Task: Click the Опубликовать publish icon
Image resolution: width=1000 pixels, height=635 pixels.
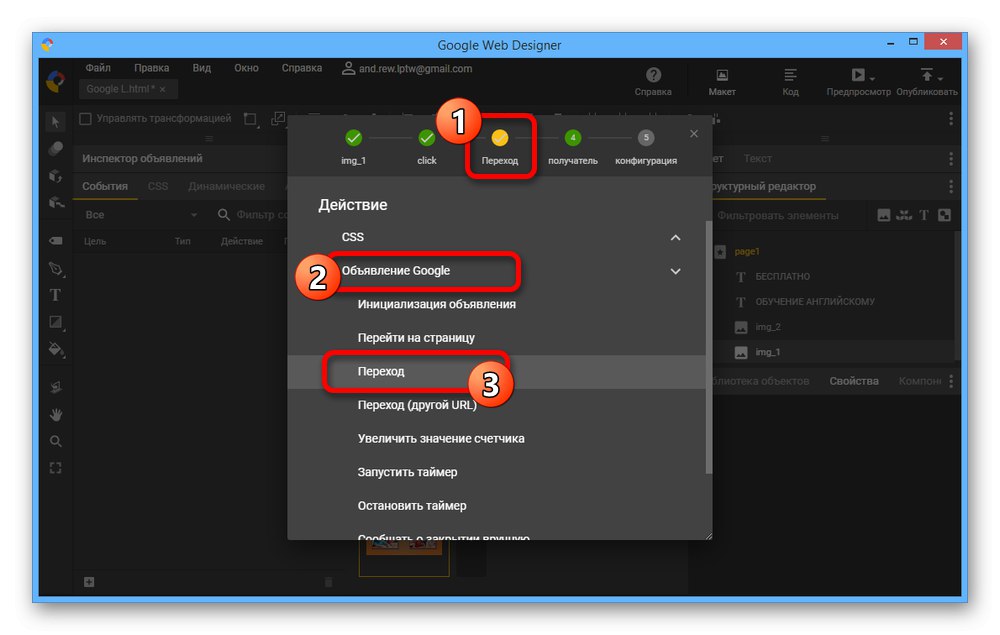Action: pos(926,75)
